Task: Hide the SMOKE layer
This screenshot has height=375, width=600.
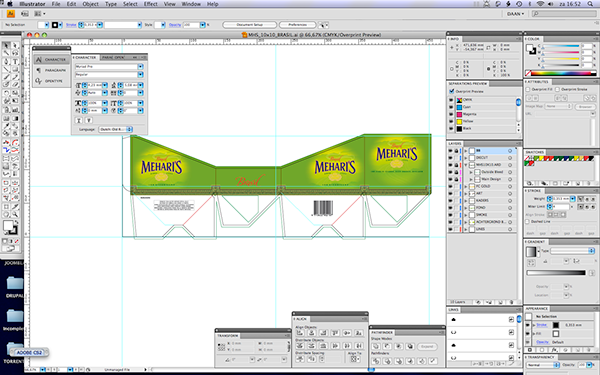Action: coord(450,215)
